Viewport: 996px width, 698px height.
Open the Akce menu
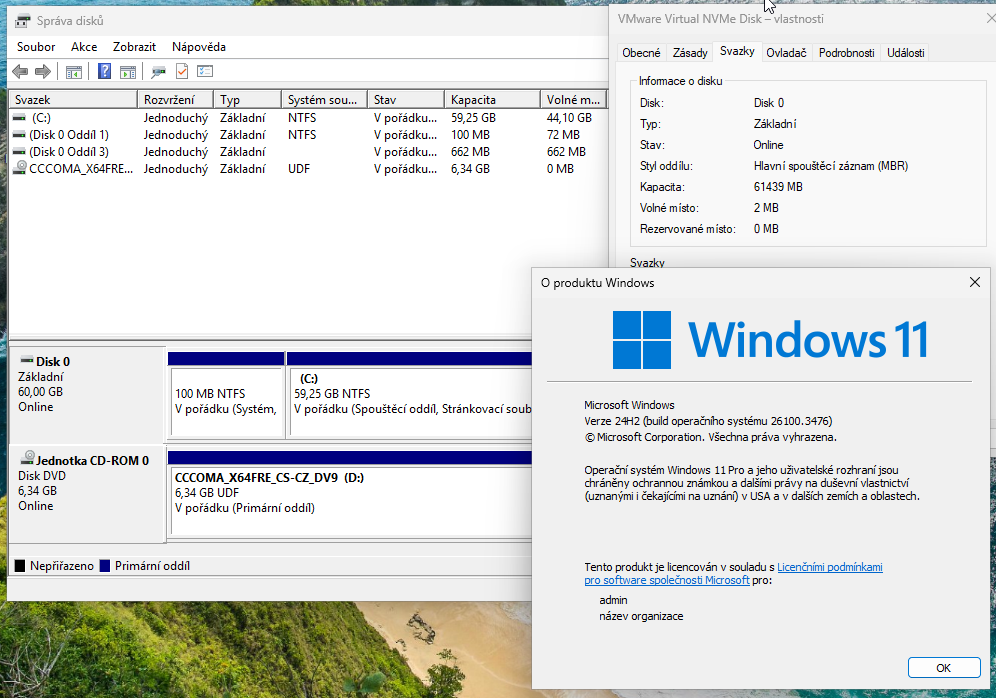point(84,47)
